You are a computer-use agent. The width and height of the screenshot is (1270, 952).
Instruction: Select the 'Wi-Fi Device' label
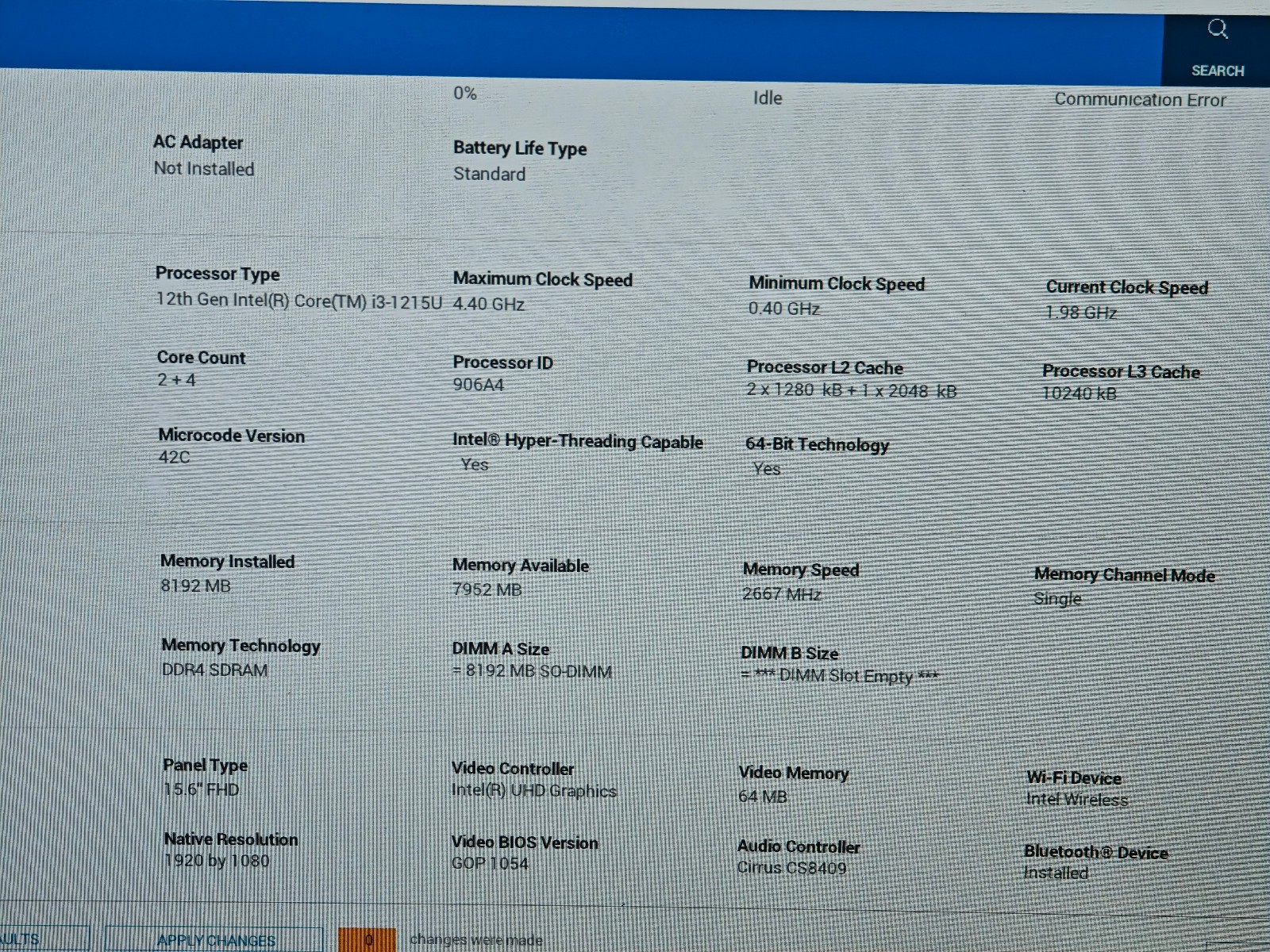[1074, 777]
